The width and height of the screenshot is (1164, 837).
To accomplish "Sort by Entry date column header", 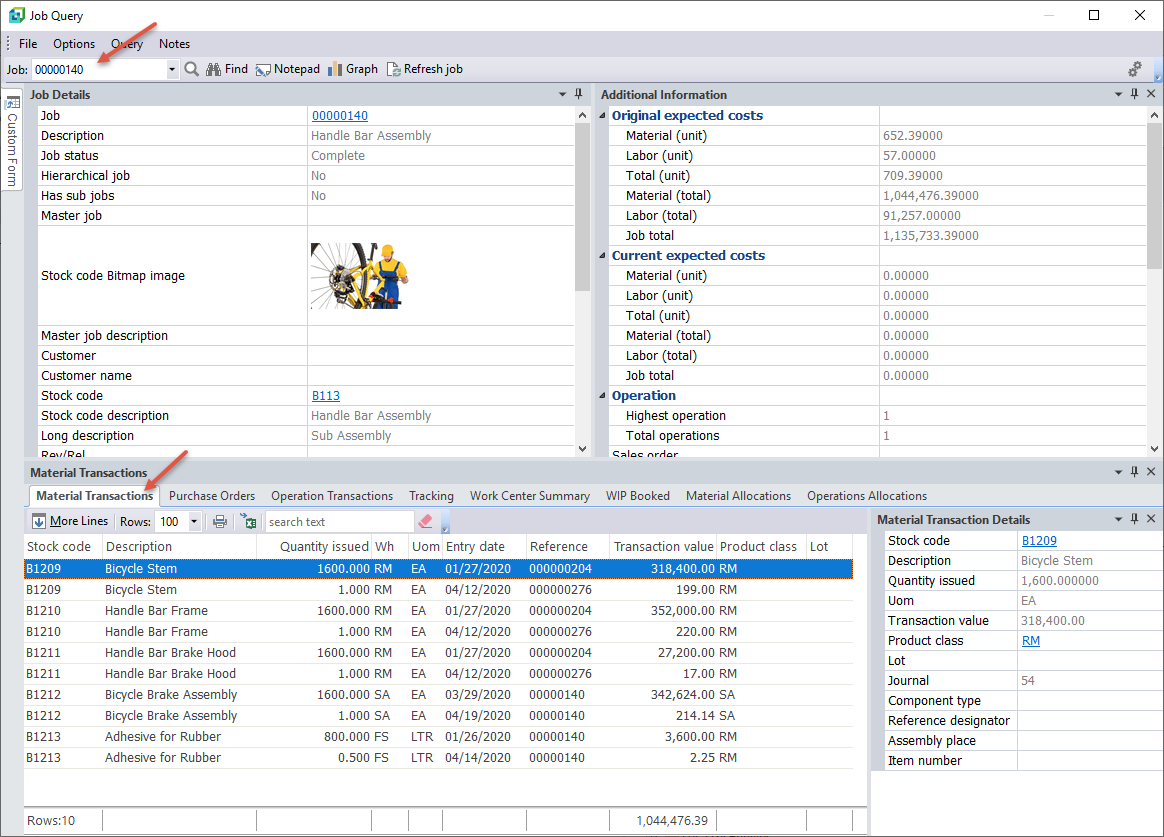I will [x=484, y=547].
